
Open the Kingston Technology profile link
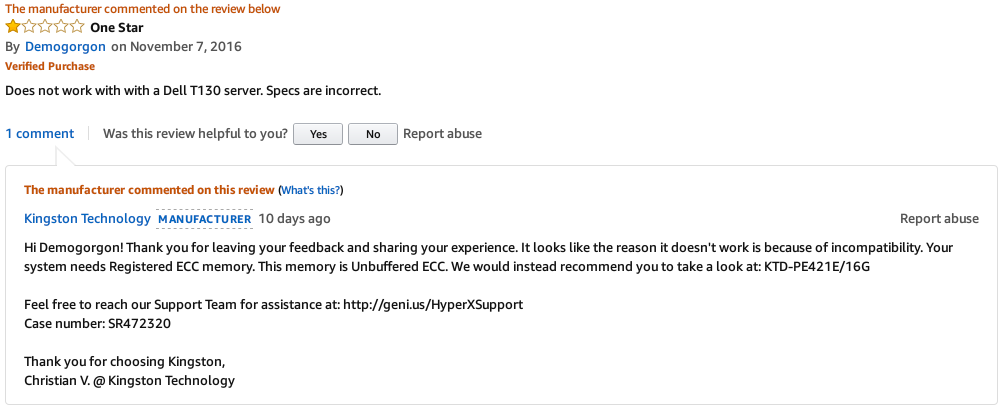[x=87, y=218]
